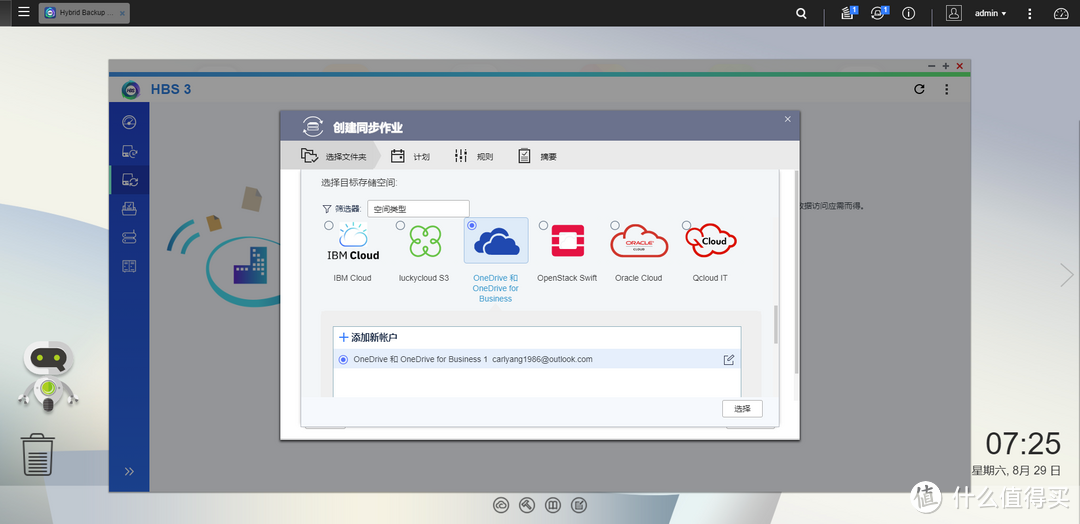
Task: Click the utility tools icon in bottom dock
Action: tap(527, 505)
